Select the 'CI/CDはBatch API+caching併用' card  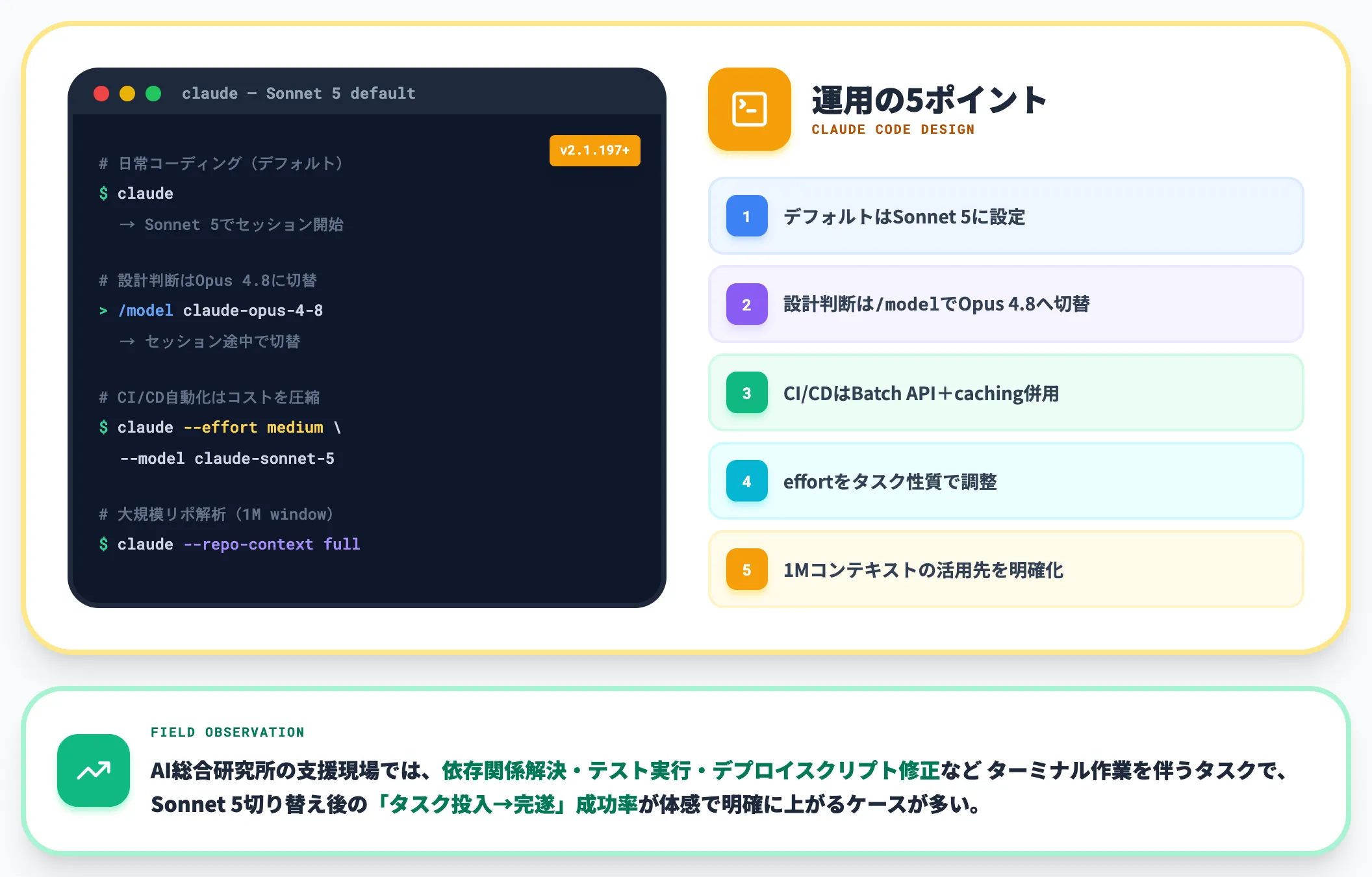coord(1006,392)
